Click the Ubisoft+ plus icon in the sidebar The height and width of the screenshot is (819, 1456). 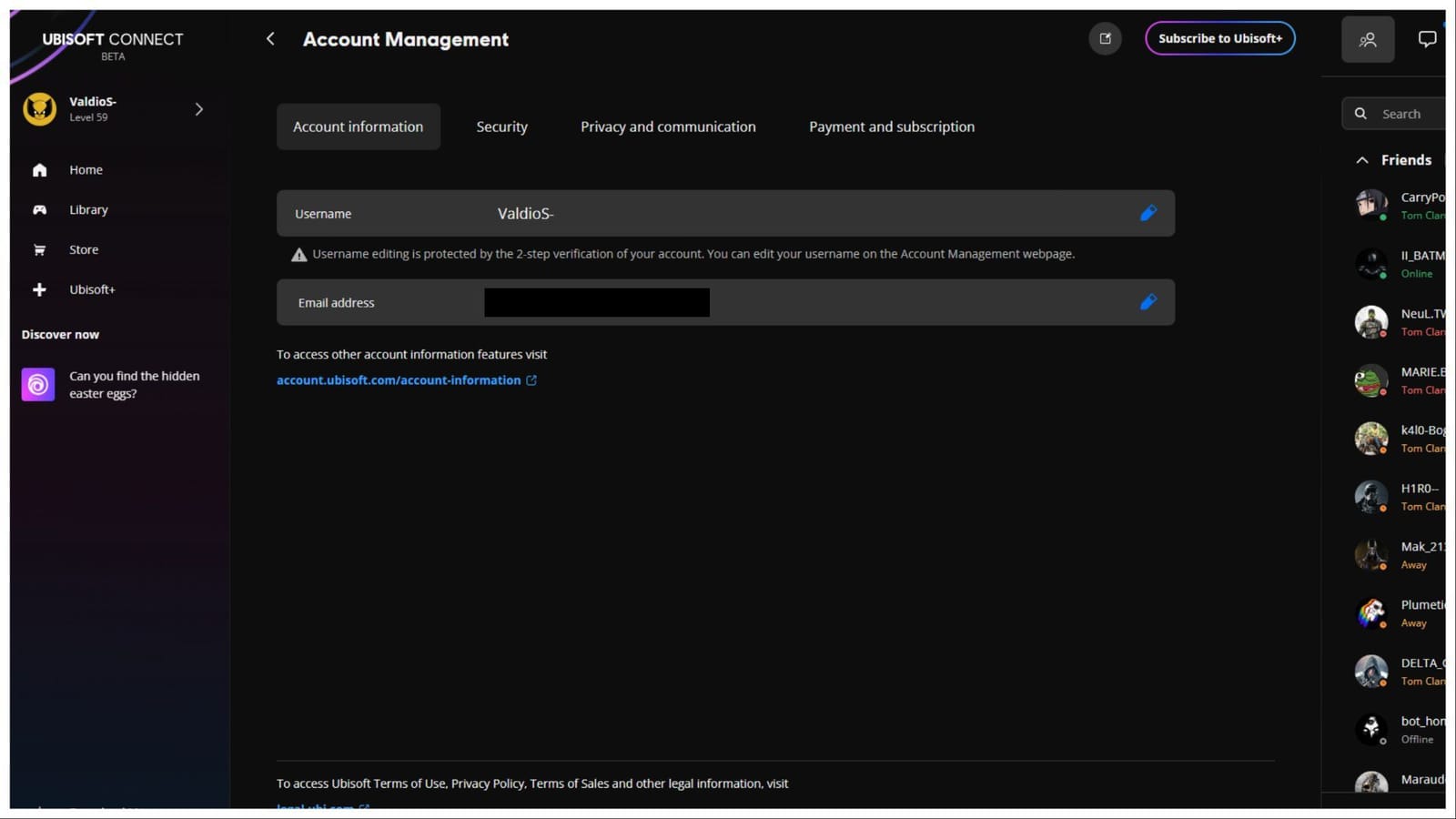pyautogui.click(x=39, y=288)
